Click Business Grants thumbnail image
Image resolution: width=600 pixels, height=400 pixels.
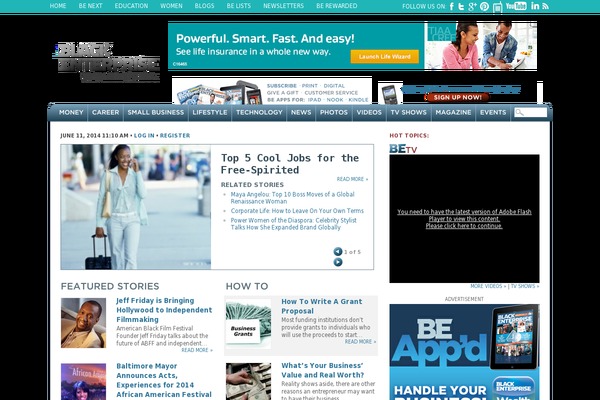tap(248, 324)
